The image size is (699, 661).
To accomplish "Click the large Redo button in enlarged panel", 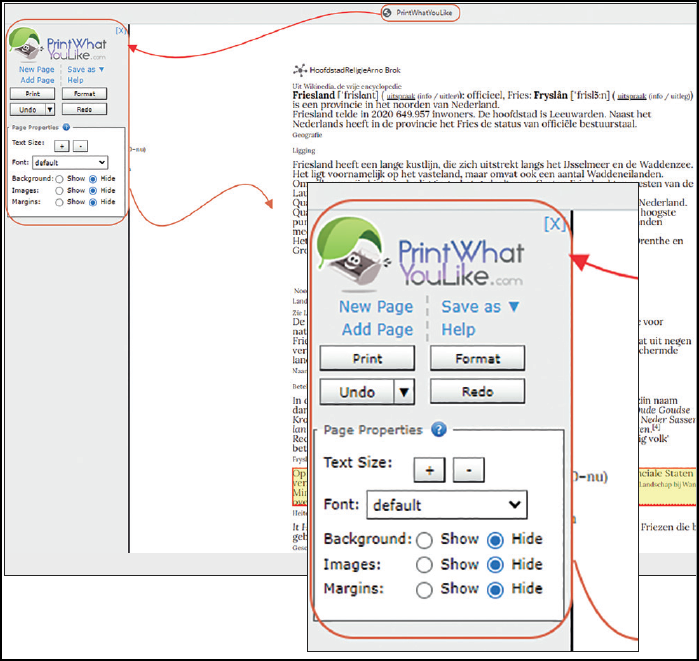I will click(477, 392).
